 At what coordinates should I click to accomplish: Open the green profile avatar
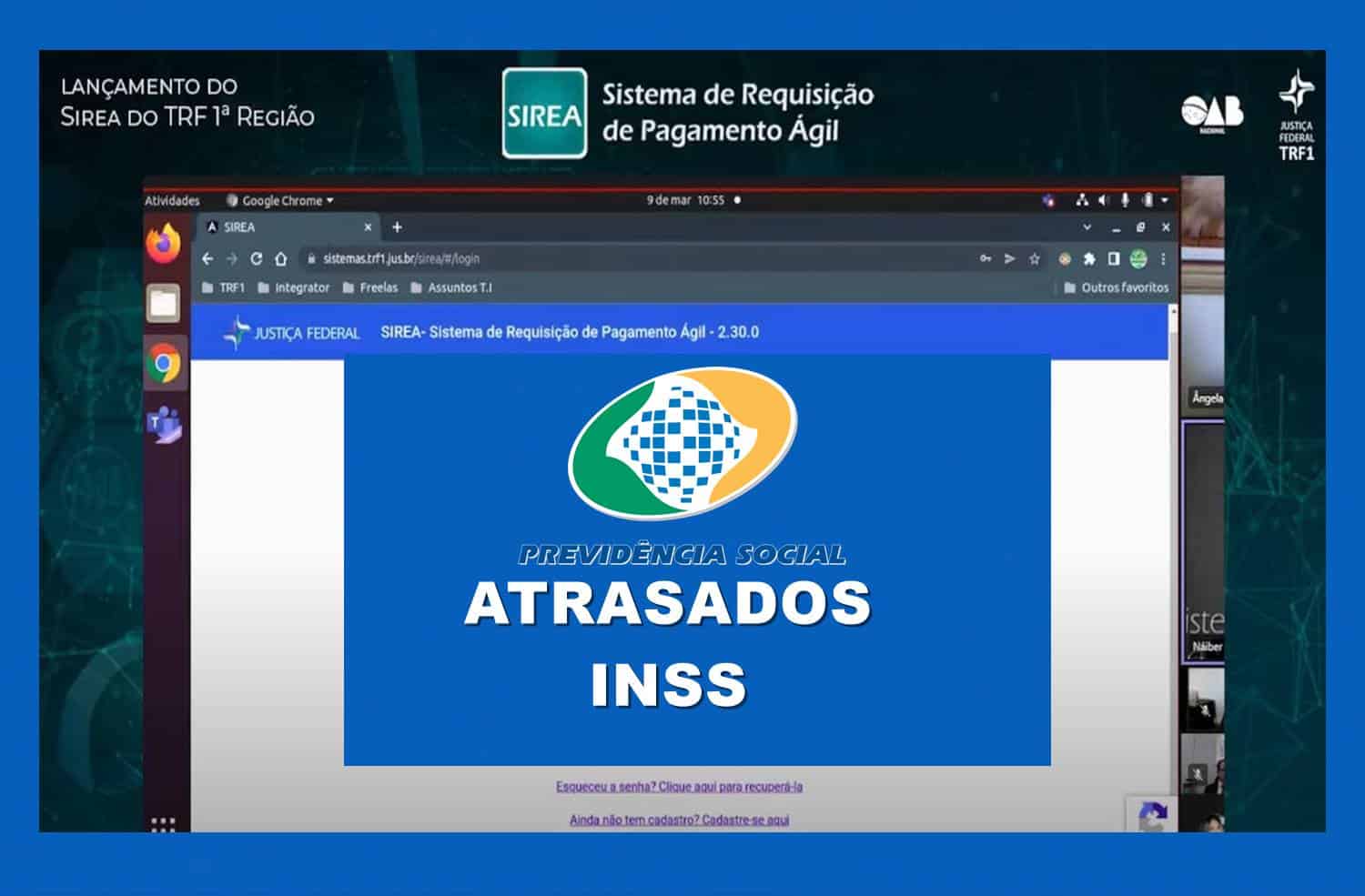(x=1138, y=259)
